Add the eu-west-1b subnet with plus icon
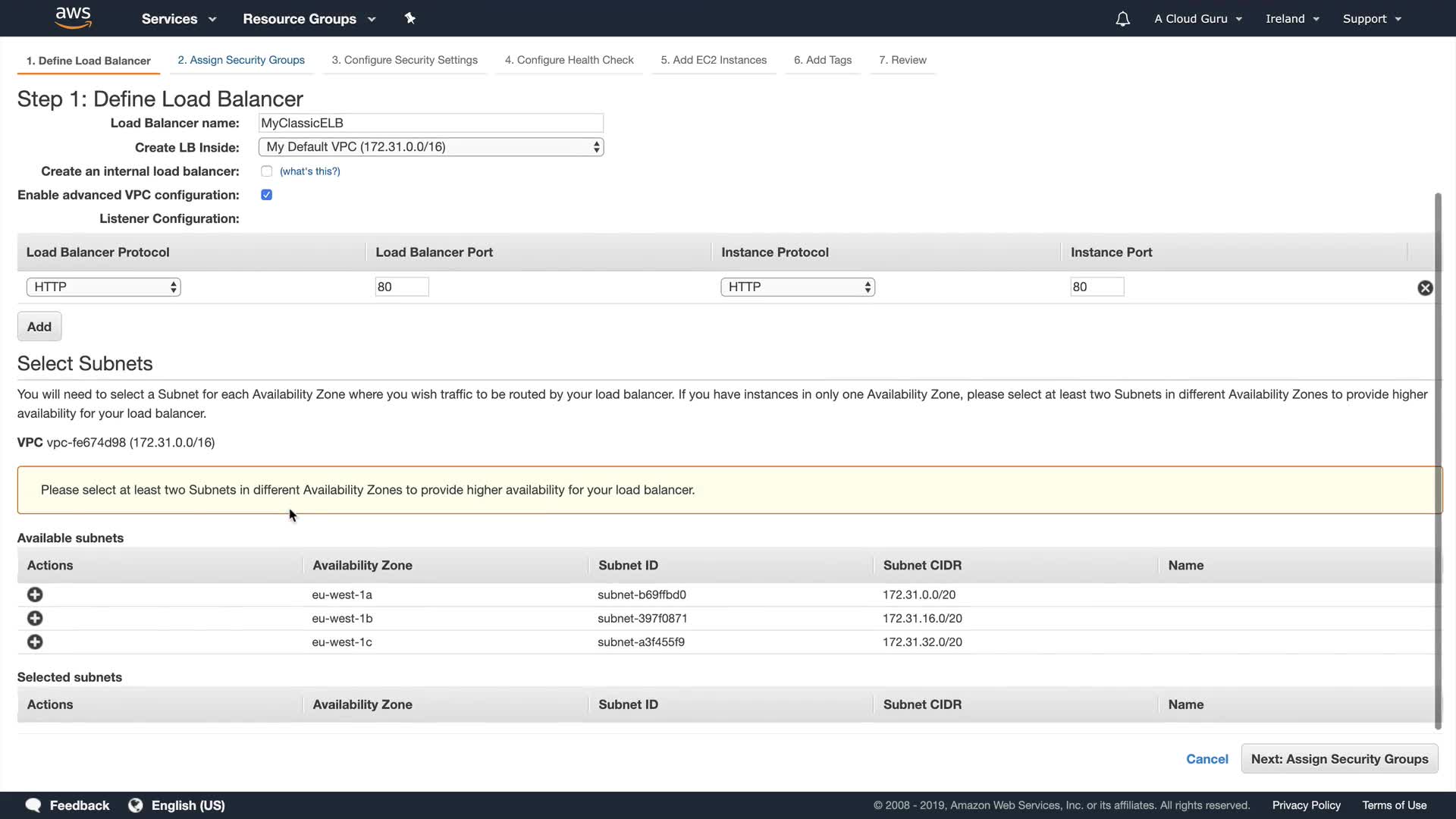The image size is (1456, 819). tap(35, 618)
